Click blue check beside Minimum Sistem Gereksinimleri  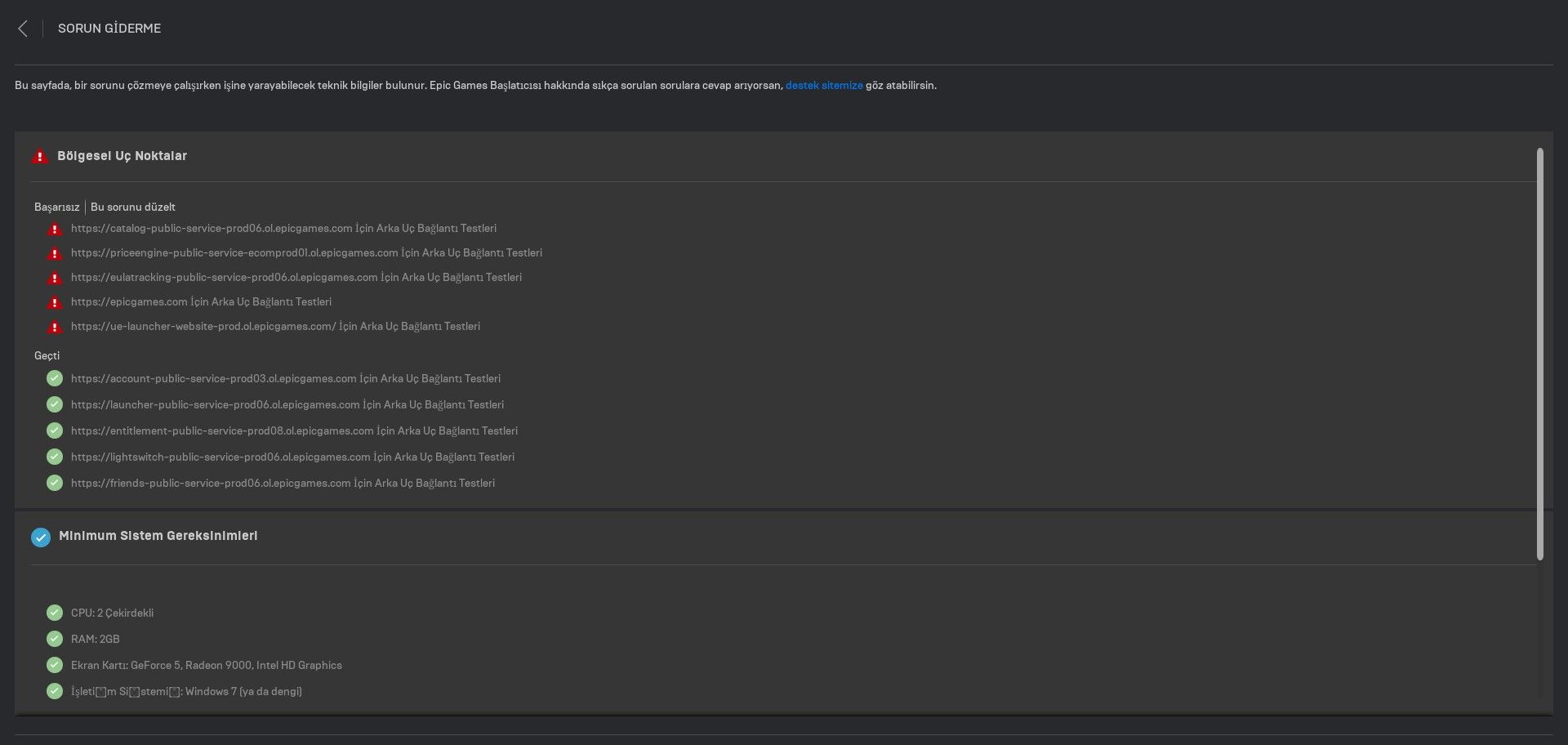[41, 537]
